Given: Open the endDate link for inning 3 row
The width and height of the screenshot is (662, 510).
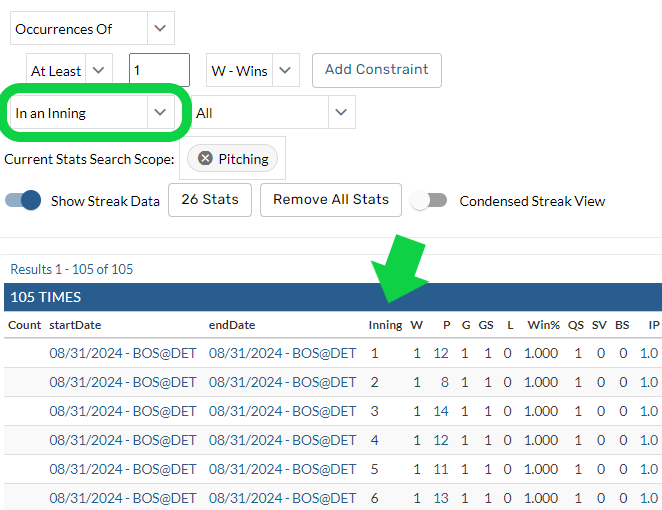Looking at the screenshot, I should tap(282, 411).
